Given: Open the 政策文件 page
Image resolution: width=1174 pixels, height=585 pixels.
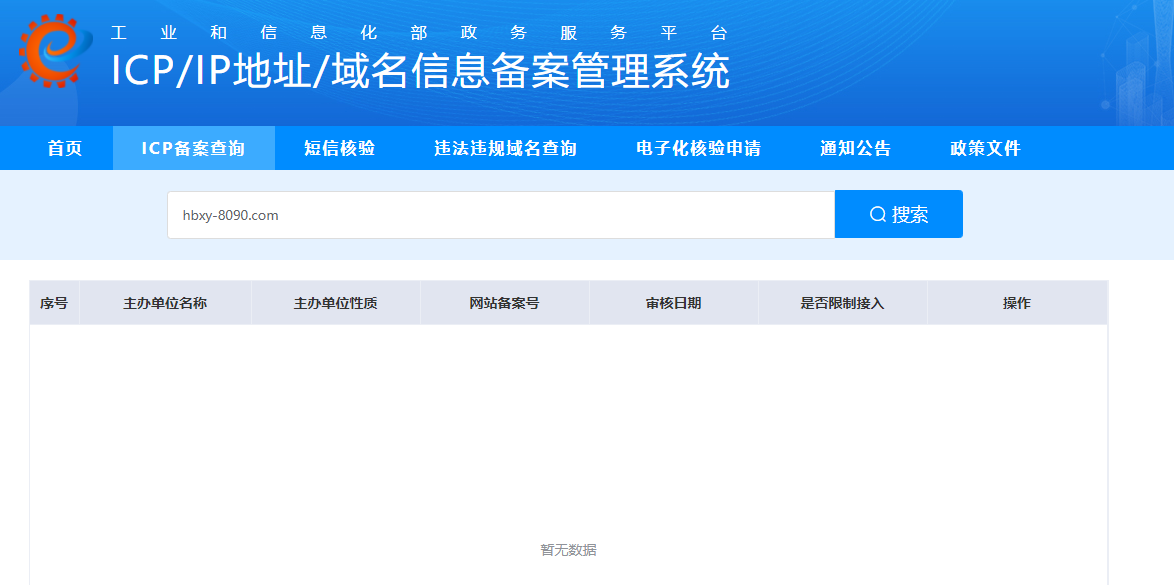Looking at the screenshot, I should [985, 149].
